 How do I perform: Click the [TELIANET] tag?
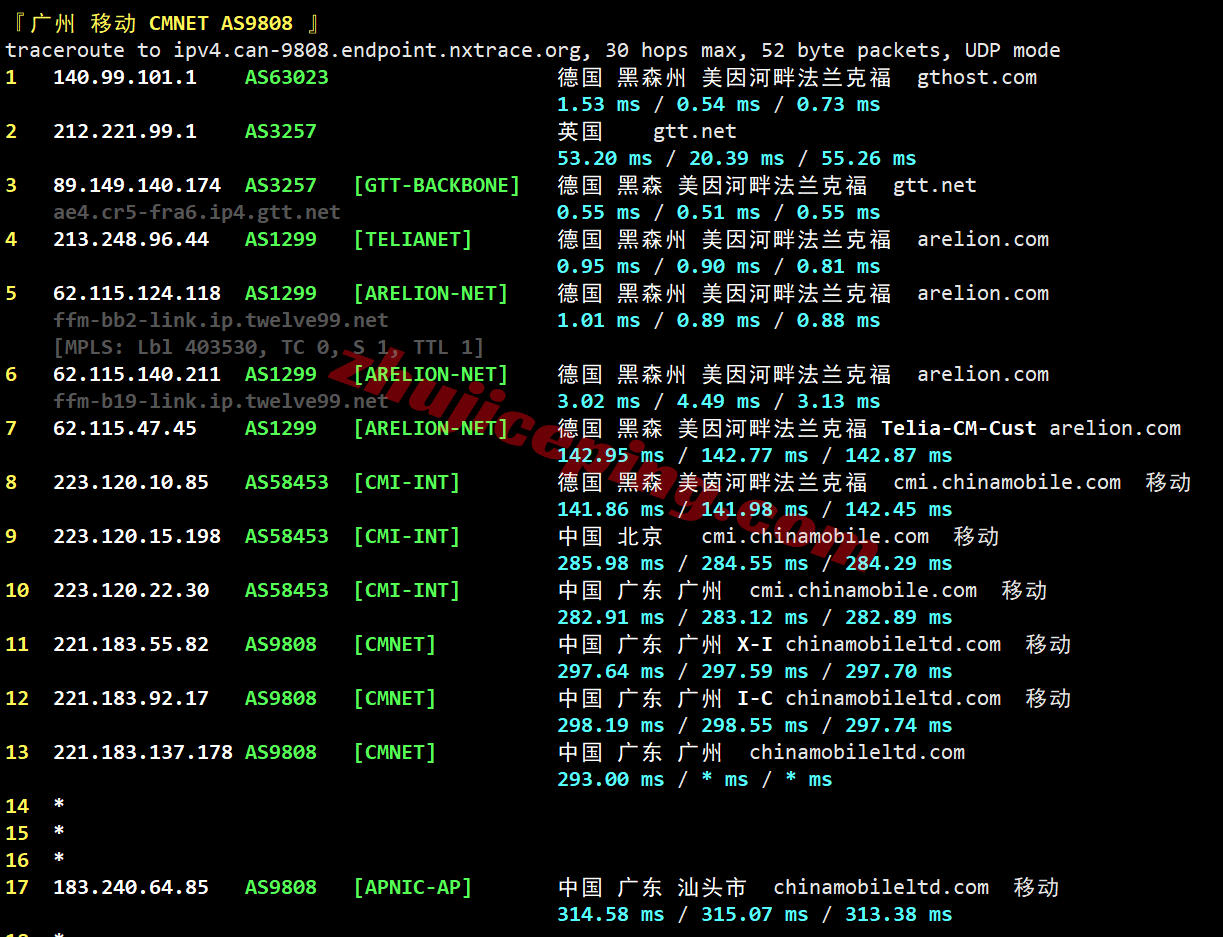(x=413, y=239)
